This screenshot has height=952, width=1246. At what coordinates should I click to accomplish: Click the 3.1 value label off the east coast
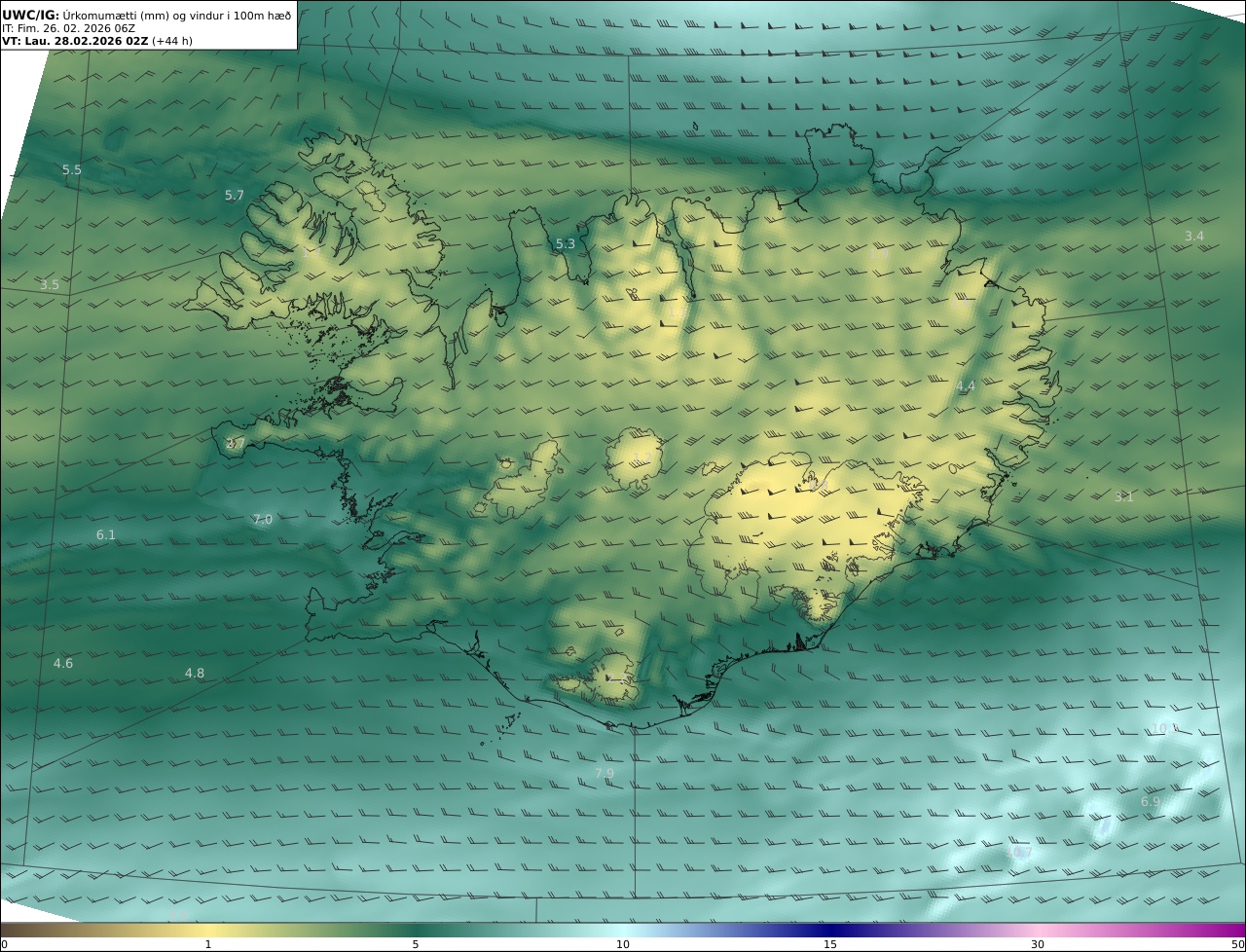[1124, 497]
